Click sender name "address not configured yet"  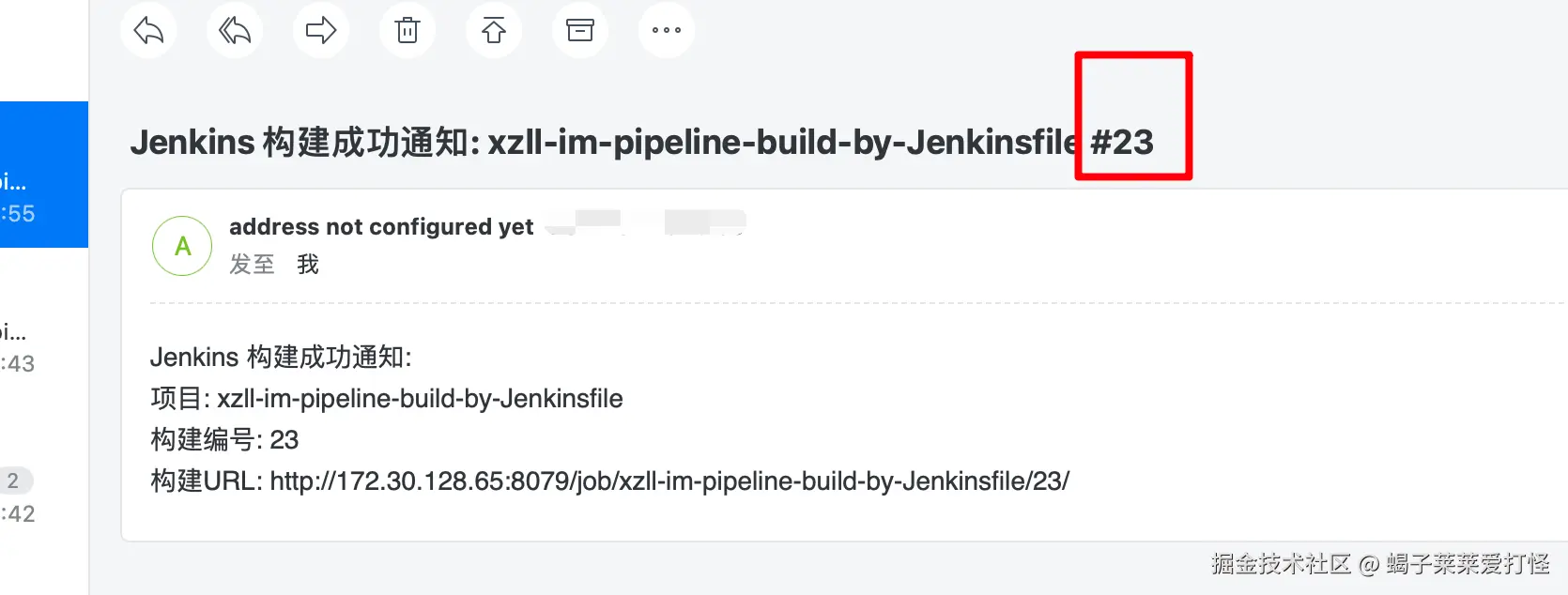(381, 227)
